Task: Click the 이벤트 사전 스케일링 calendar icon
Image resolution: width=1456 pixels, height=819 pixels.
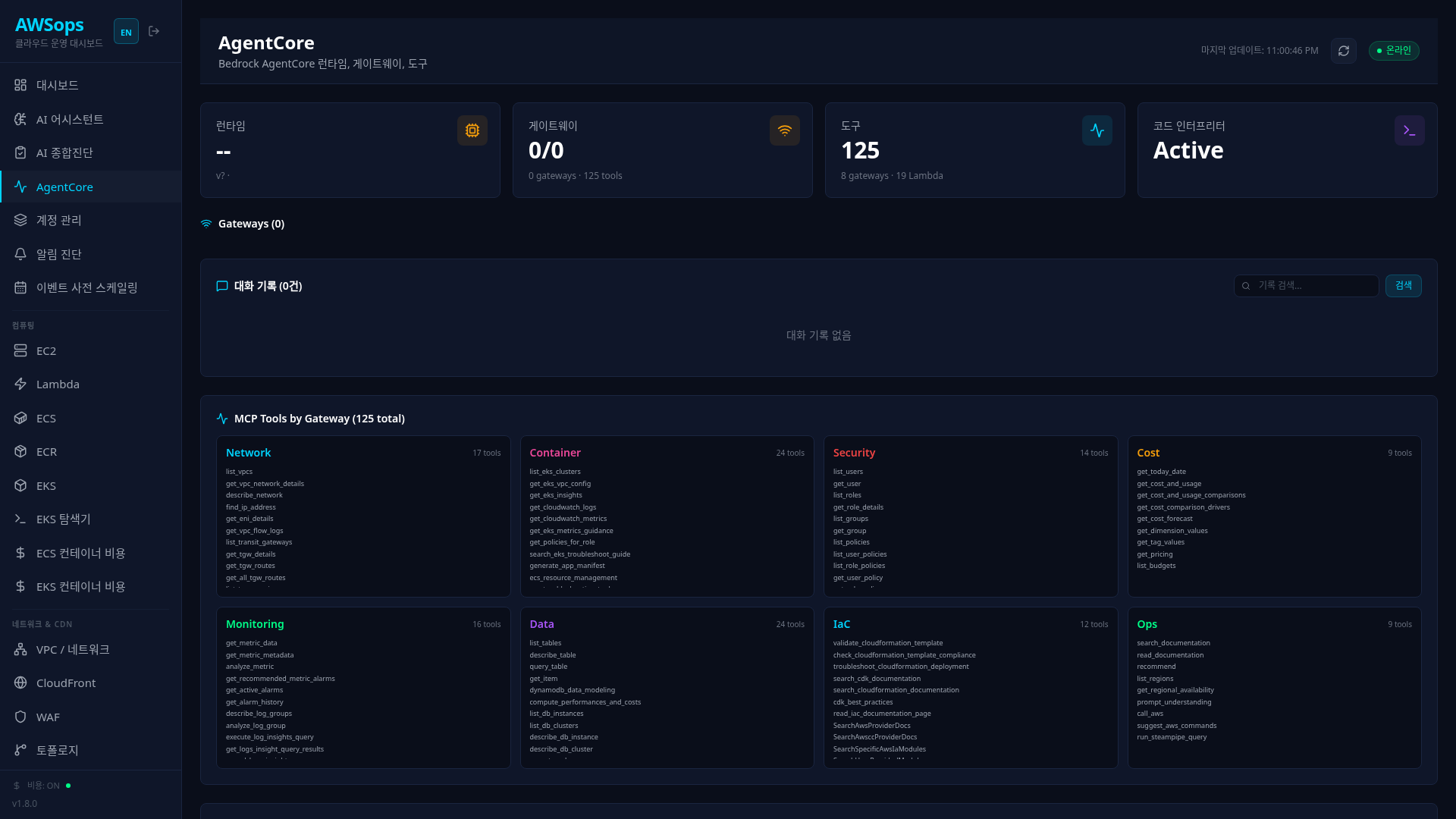Action: point(20,287)
